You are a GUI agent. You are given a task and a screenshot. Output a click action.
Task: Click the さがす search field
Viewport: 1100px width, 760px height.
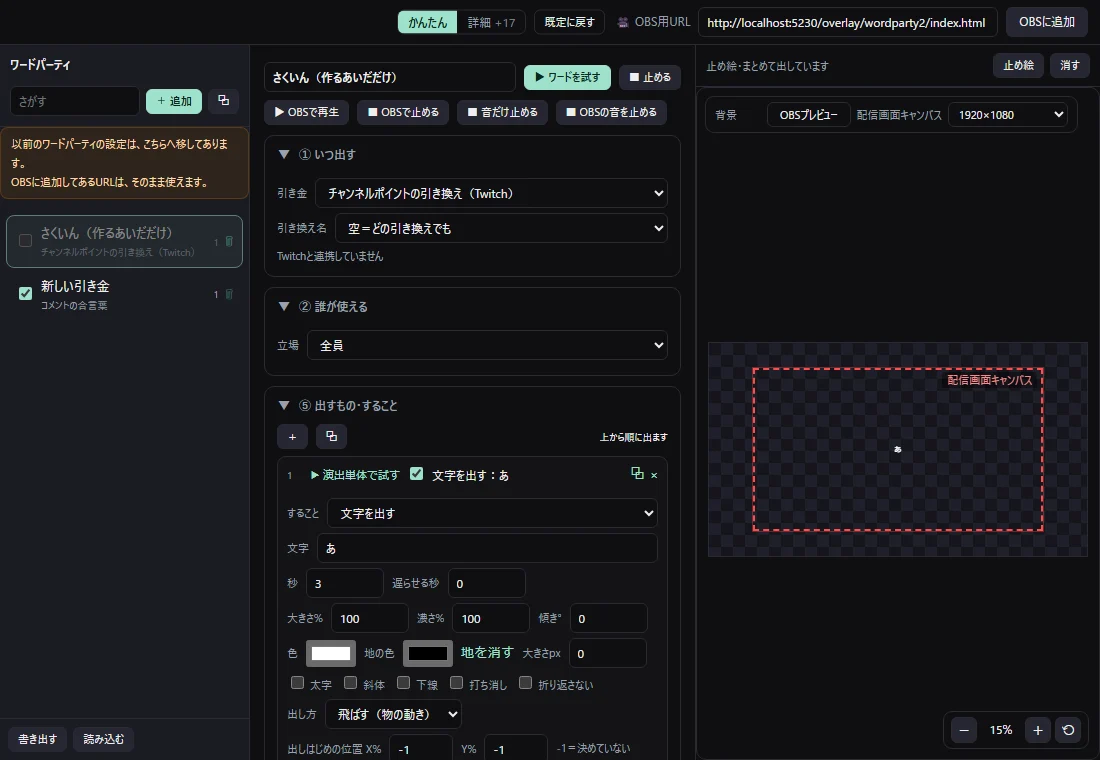pos(74,101)
